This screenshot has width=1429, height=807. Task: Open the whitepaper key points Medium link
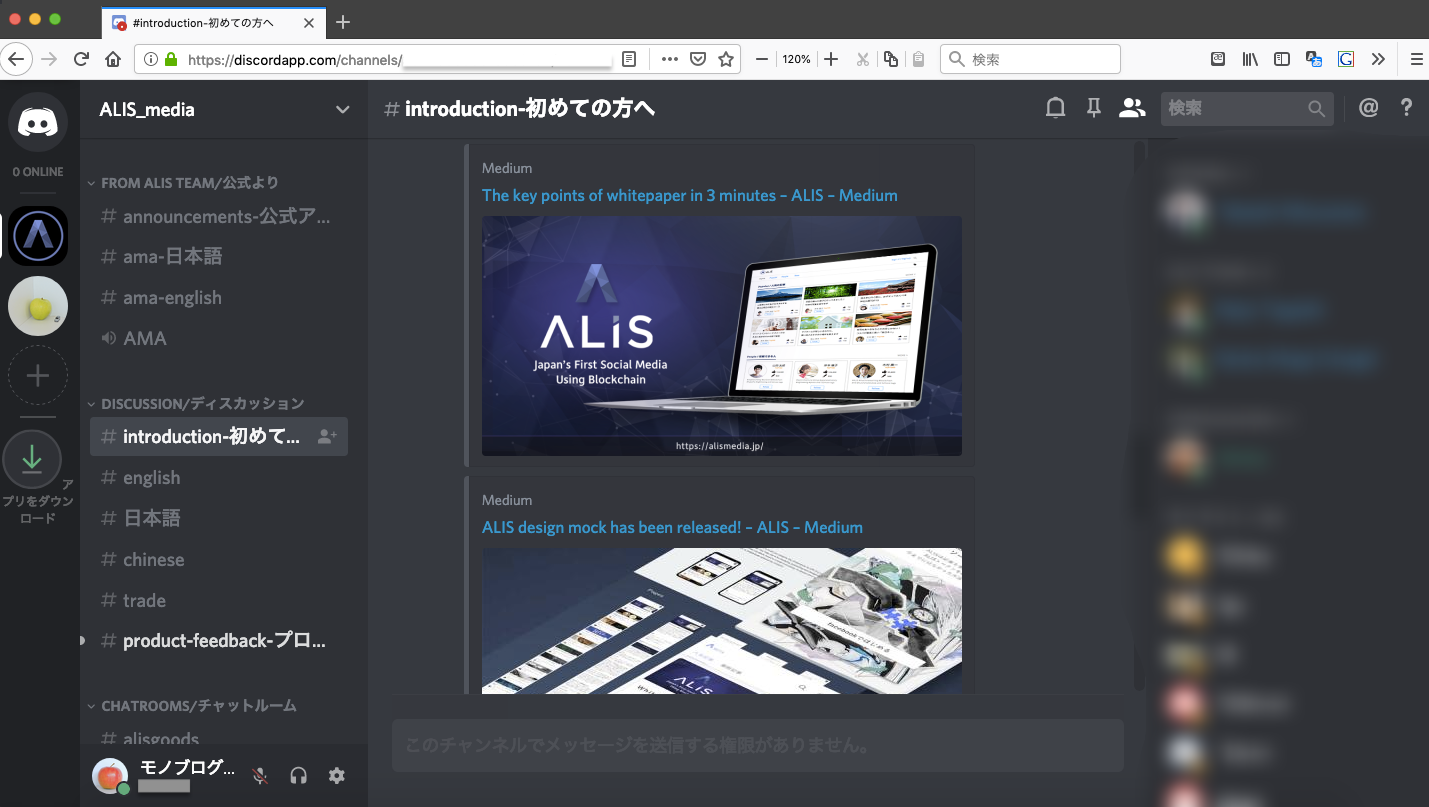coord(689,195)
